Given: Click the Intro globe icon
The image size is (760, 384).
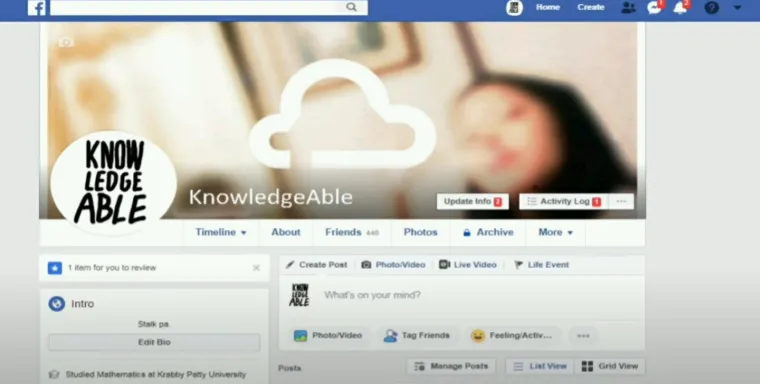Looking at the screenshot, I should (57, 304).
